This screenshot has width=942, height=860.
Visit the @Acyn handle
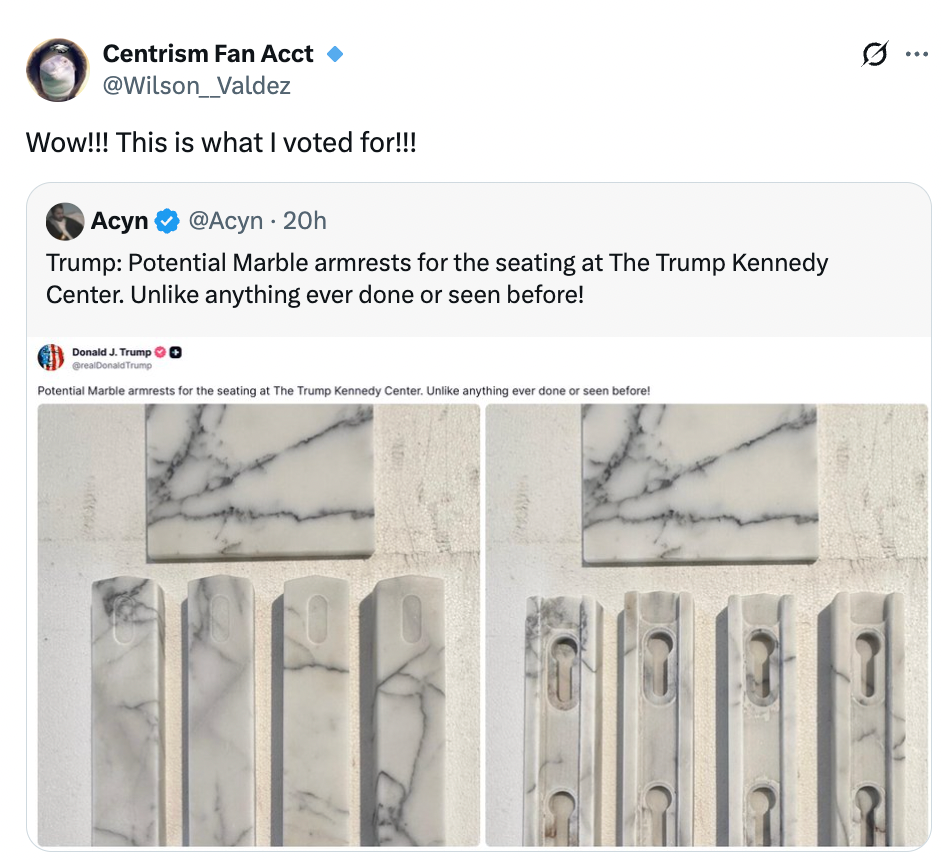[226, 221]
